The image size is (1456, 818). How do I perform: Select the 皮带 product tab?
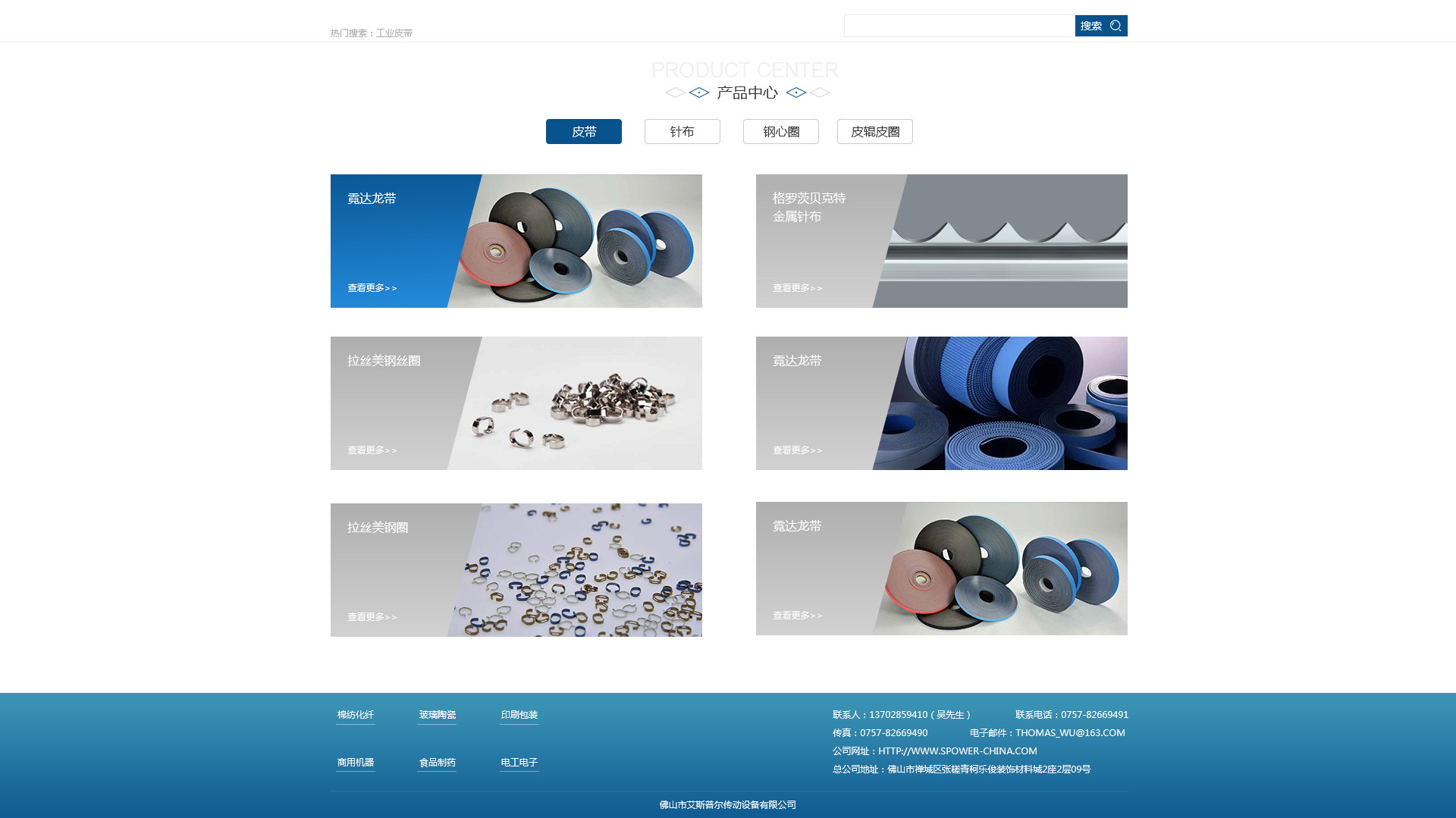pos(583,132)
